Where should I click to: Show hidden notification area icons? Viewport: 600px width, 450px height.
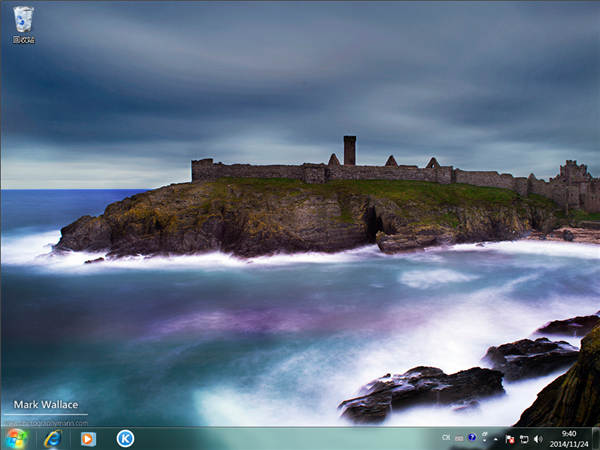(x=496, y=438)
